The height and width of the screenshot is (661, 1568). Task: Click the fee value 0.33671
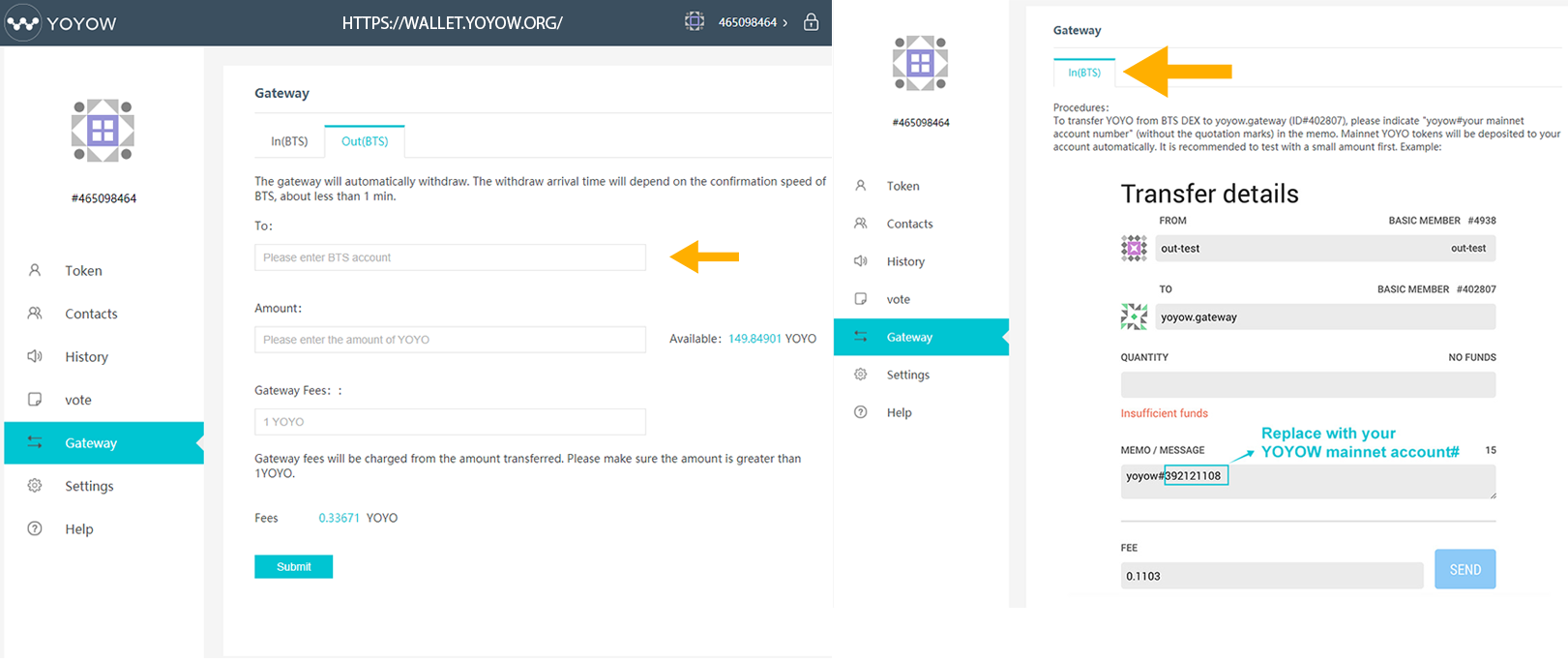[x=340, y=518]
